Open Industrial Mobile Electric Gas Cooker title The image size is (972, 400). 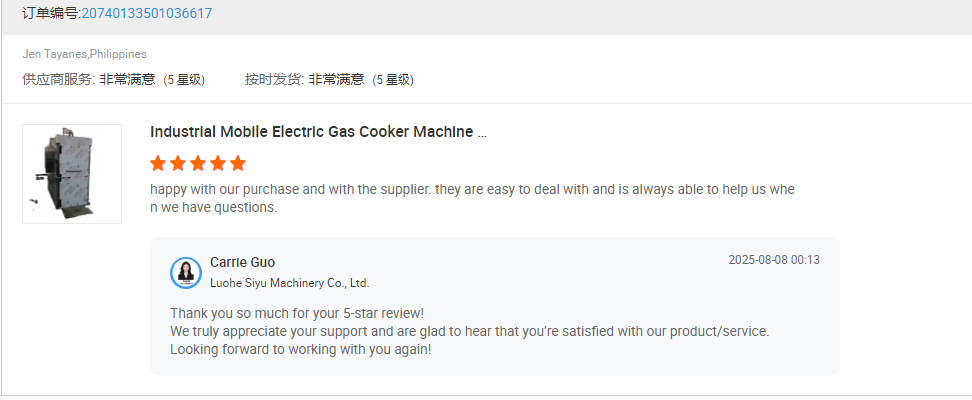[x=318, y=132]
